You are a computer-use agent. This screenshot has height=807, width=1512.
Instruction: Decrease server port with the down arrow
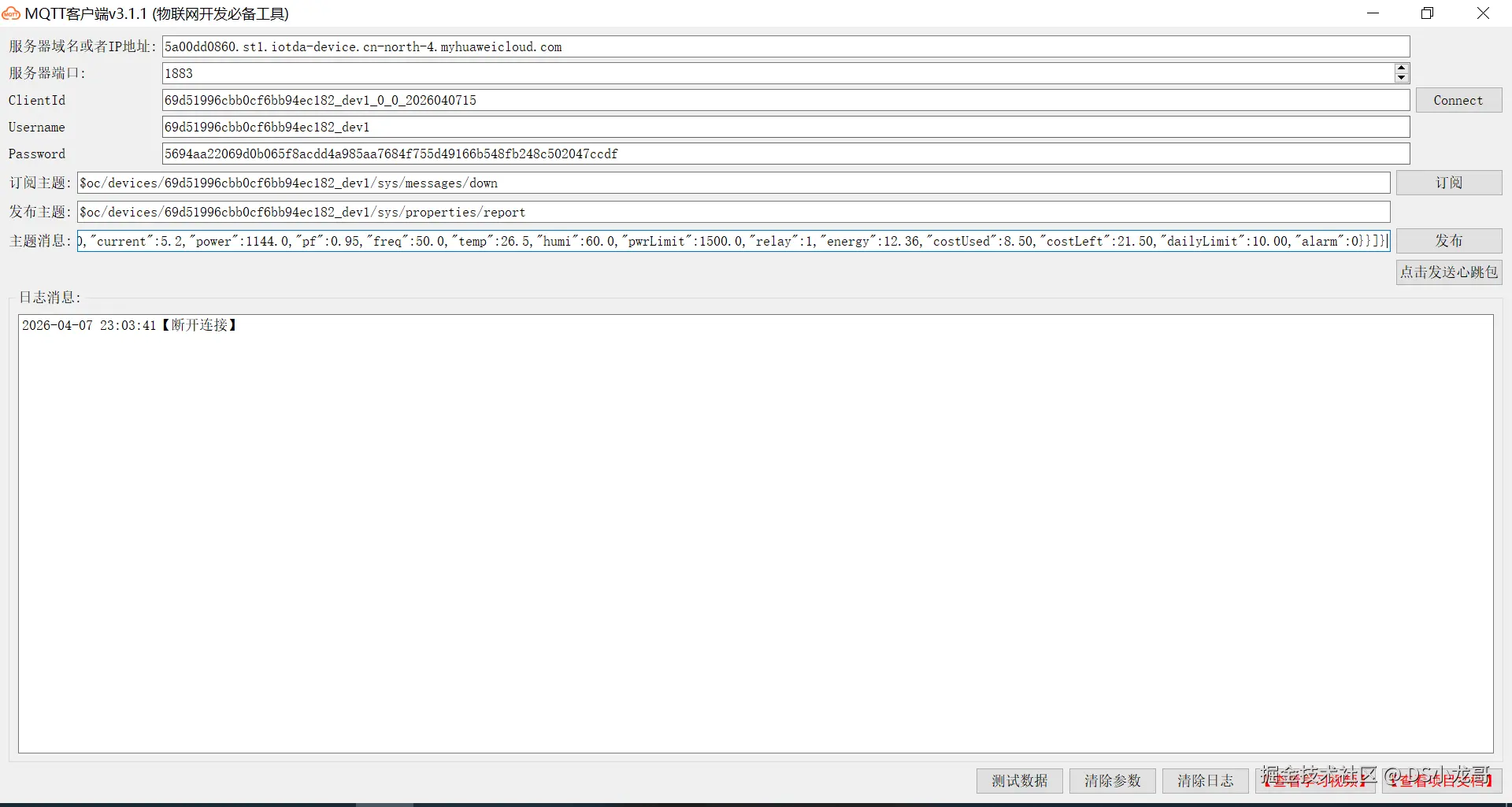(1401, 78)
